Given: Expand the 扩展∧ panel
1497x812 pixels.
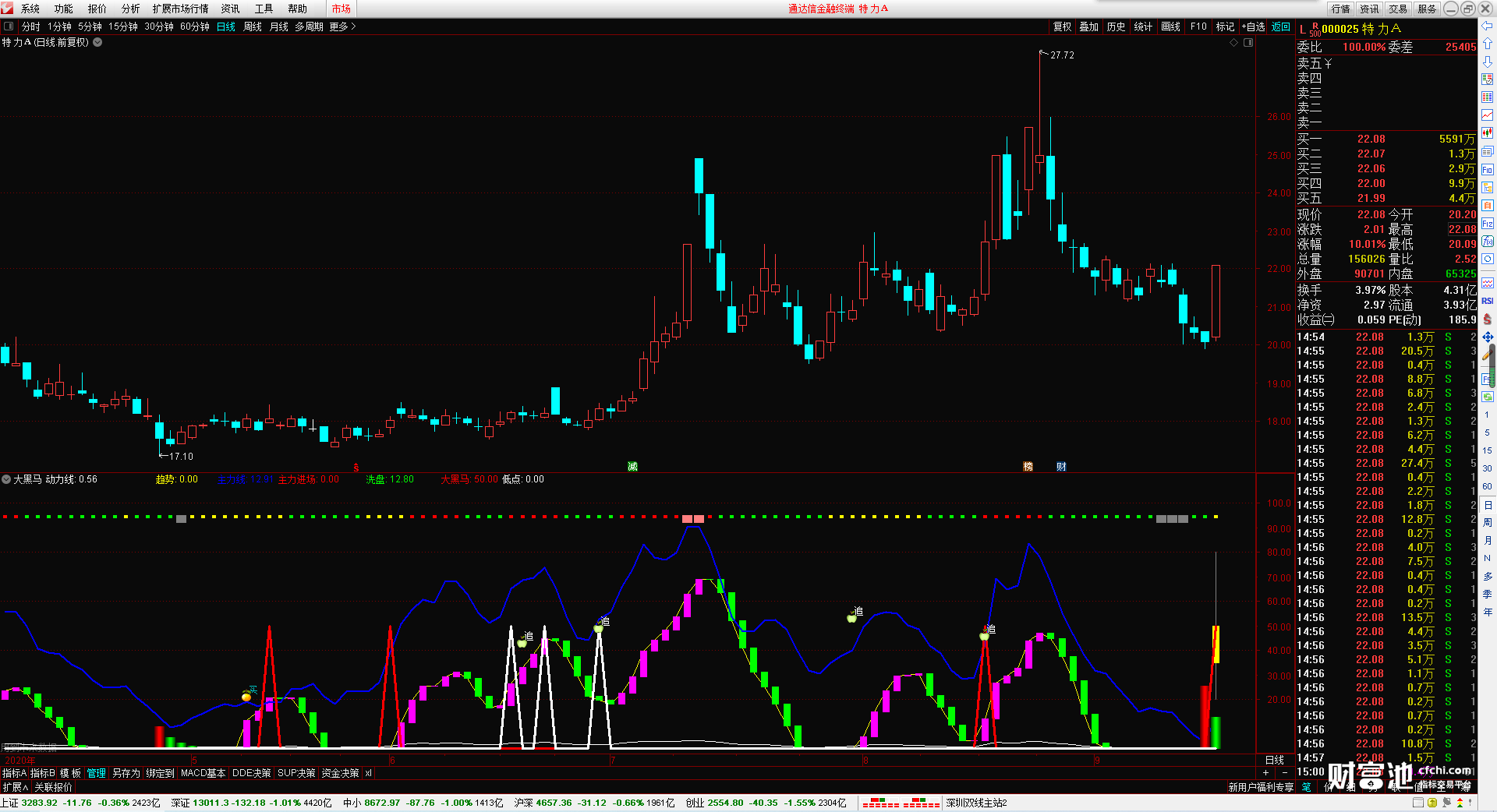Looking at the screenshot, I should (15, 787).
